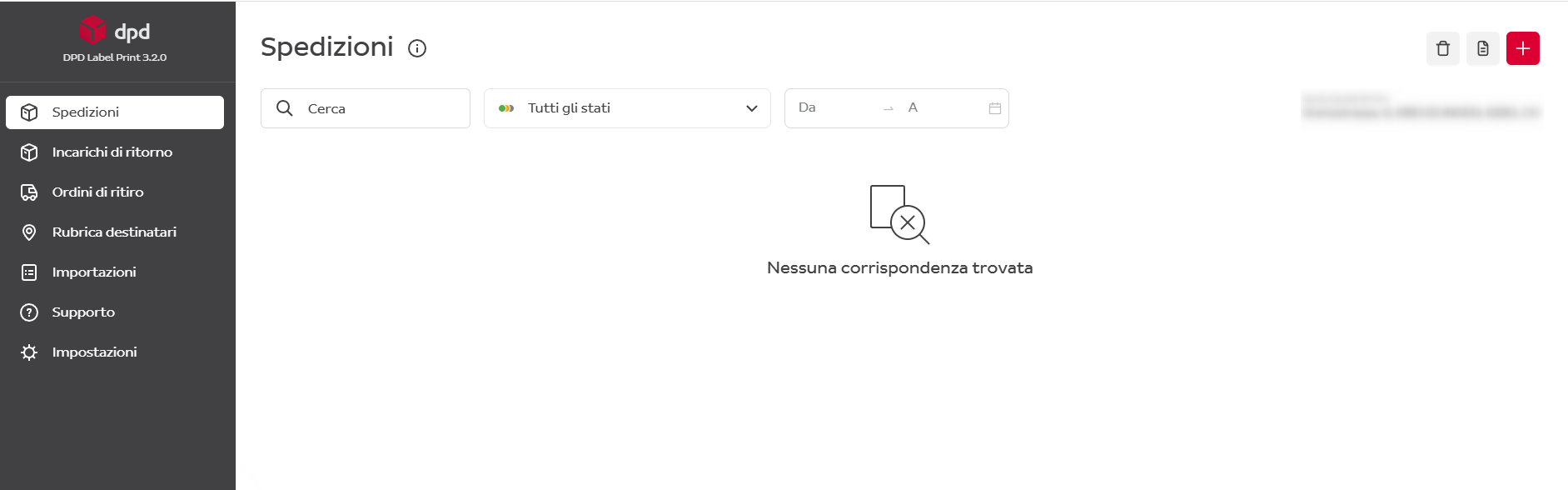Open Ordini di ritiro page
Viewport: 1568px width, 490px height.
[x=115, y=192]
